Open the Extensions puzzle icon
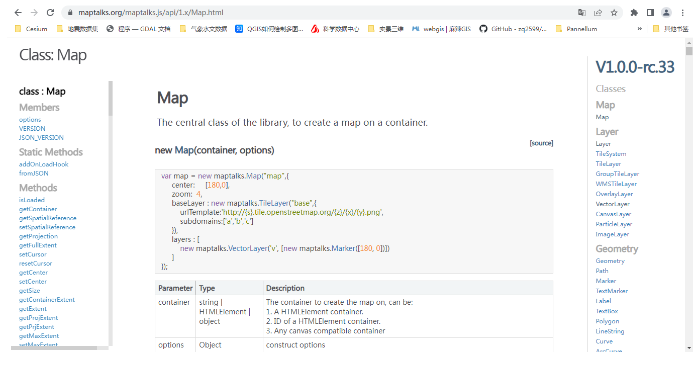699x366 pixels. pos(634,12)
